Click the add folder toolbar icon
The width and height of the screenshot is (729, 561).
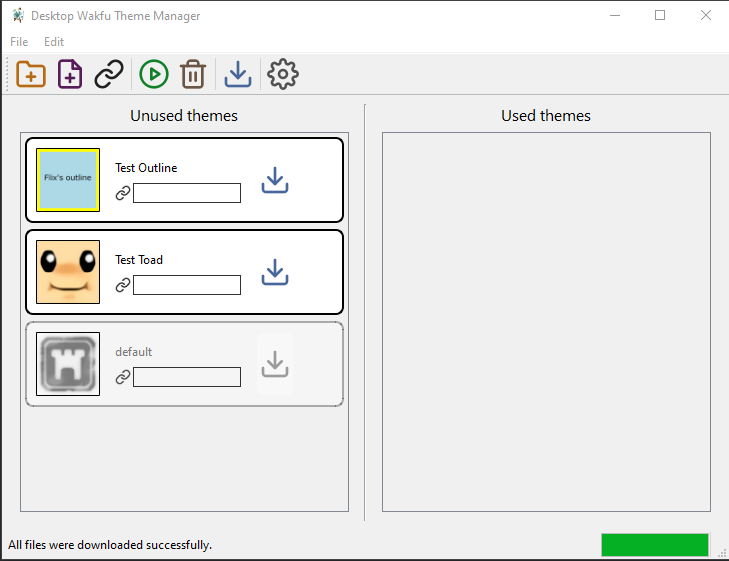pyautogui.click(x=32, y=74)
